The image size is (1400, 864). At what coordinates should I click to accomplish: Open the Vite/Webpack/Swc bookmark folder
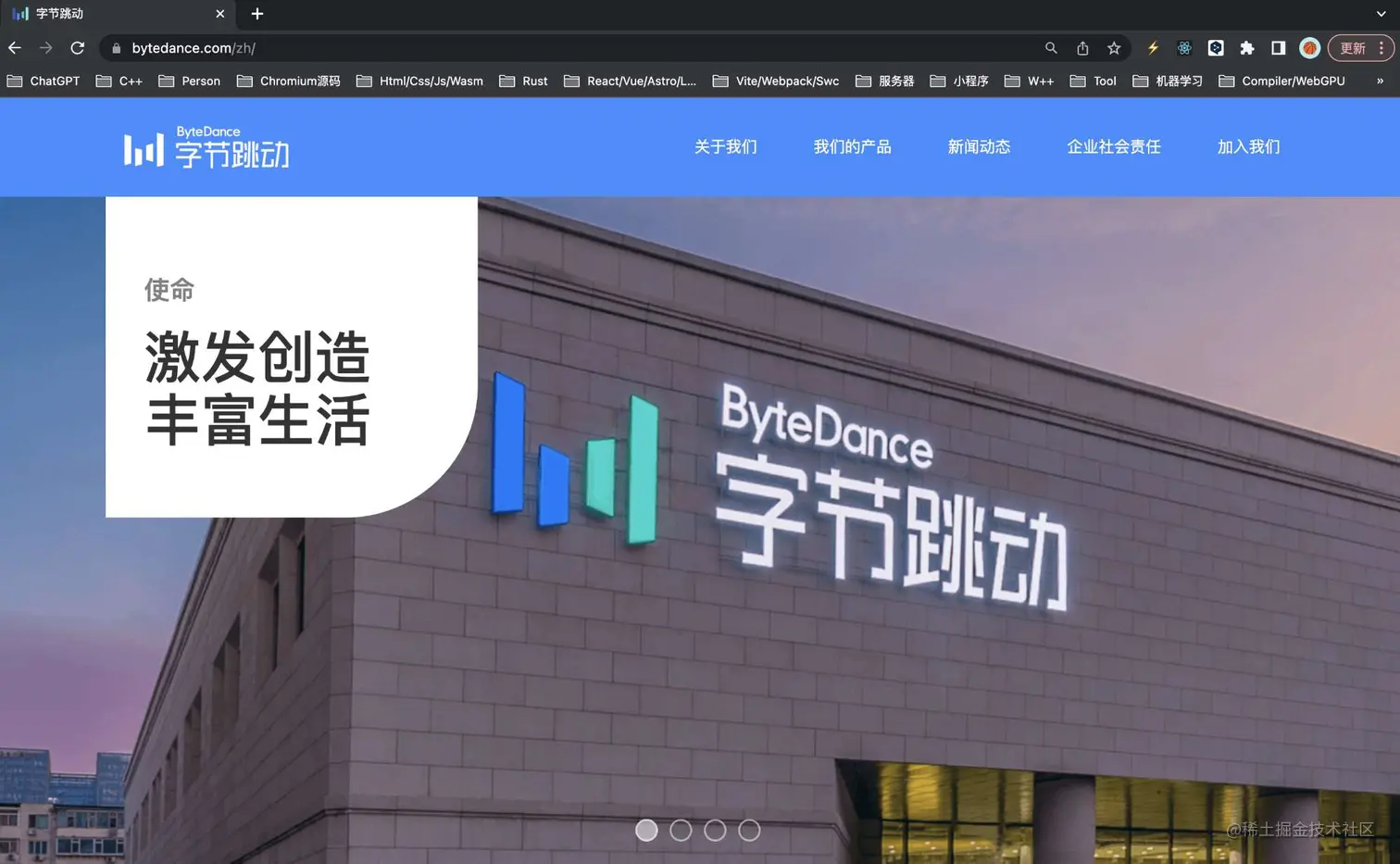pyautogui.click(x=776, y=81)
